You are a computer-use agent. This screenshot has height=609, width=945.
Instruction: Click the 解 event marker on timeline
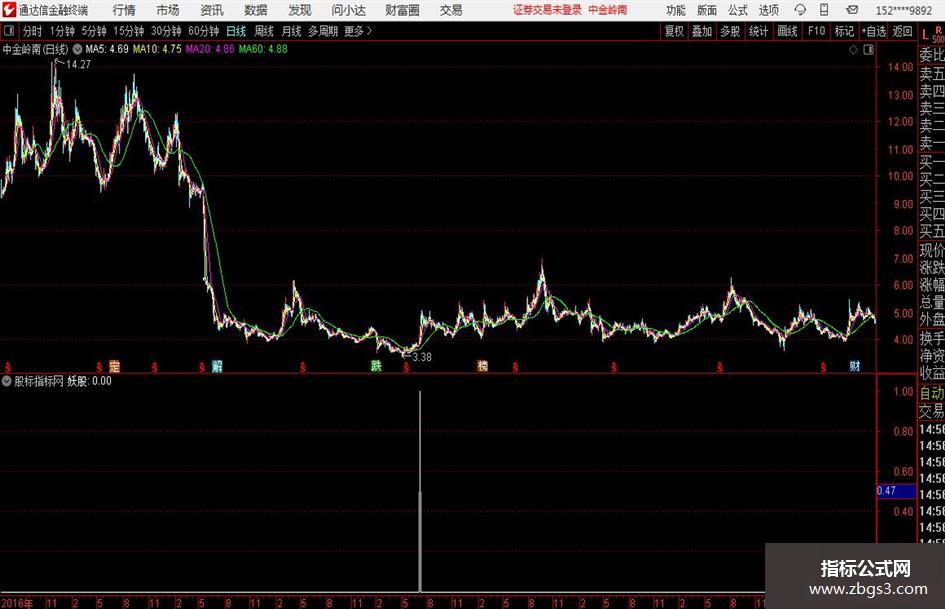click(217, 366)
